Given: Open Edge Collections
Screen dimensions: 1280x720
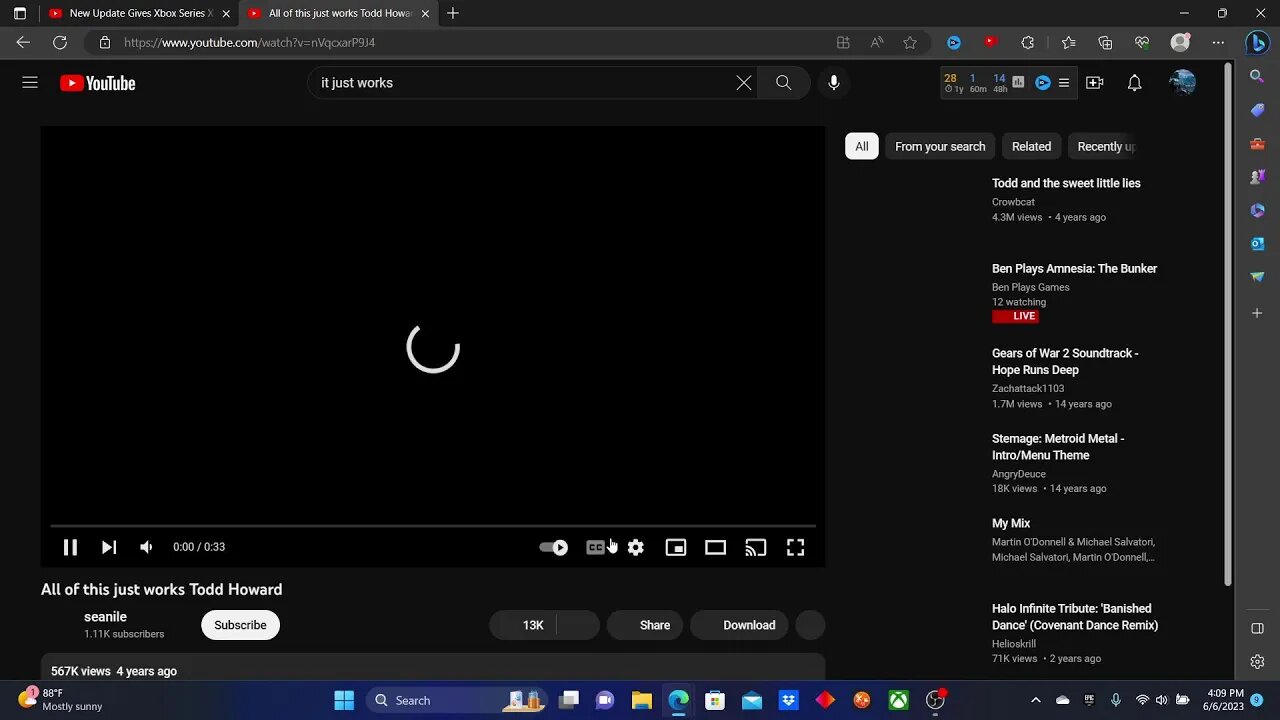Looking at the screenshot, I should point(1105,42).
